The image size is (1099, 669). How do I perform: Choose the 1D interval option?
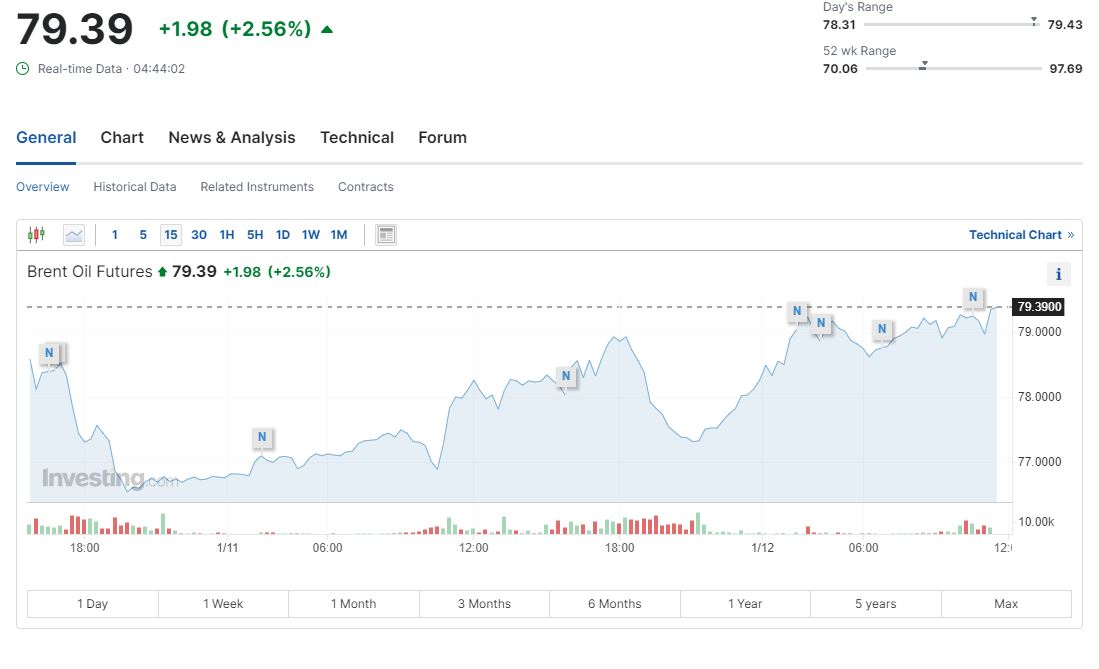pos(283,235)
